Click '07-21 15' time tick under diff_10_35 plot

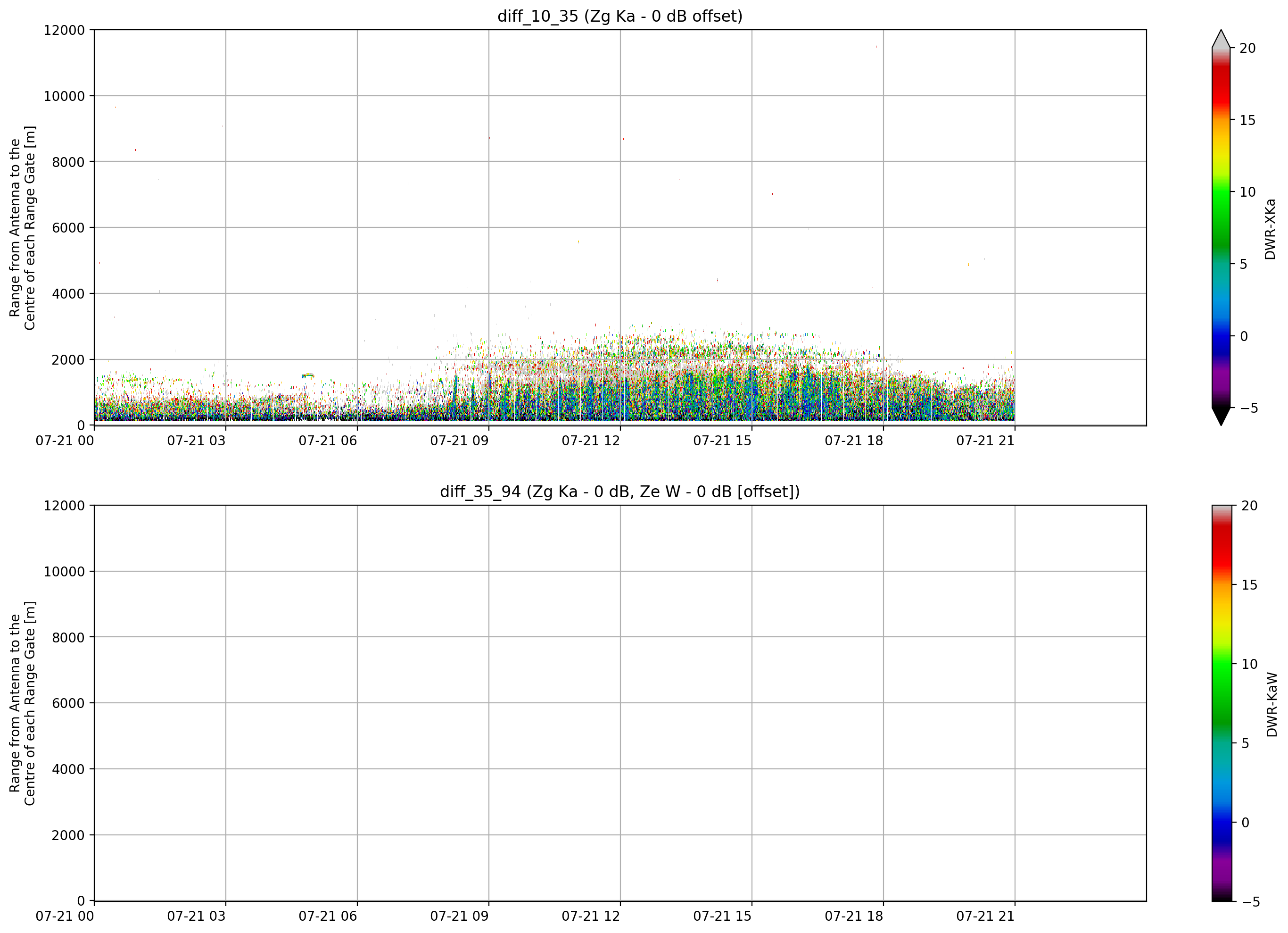[722, 441]
